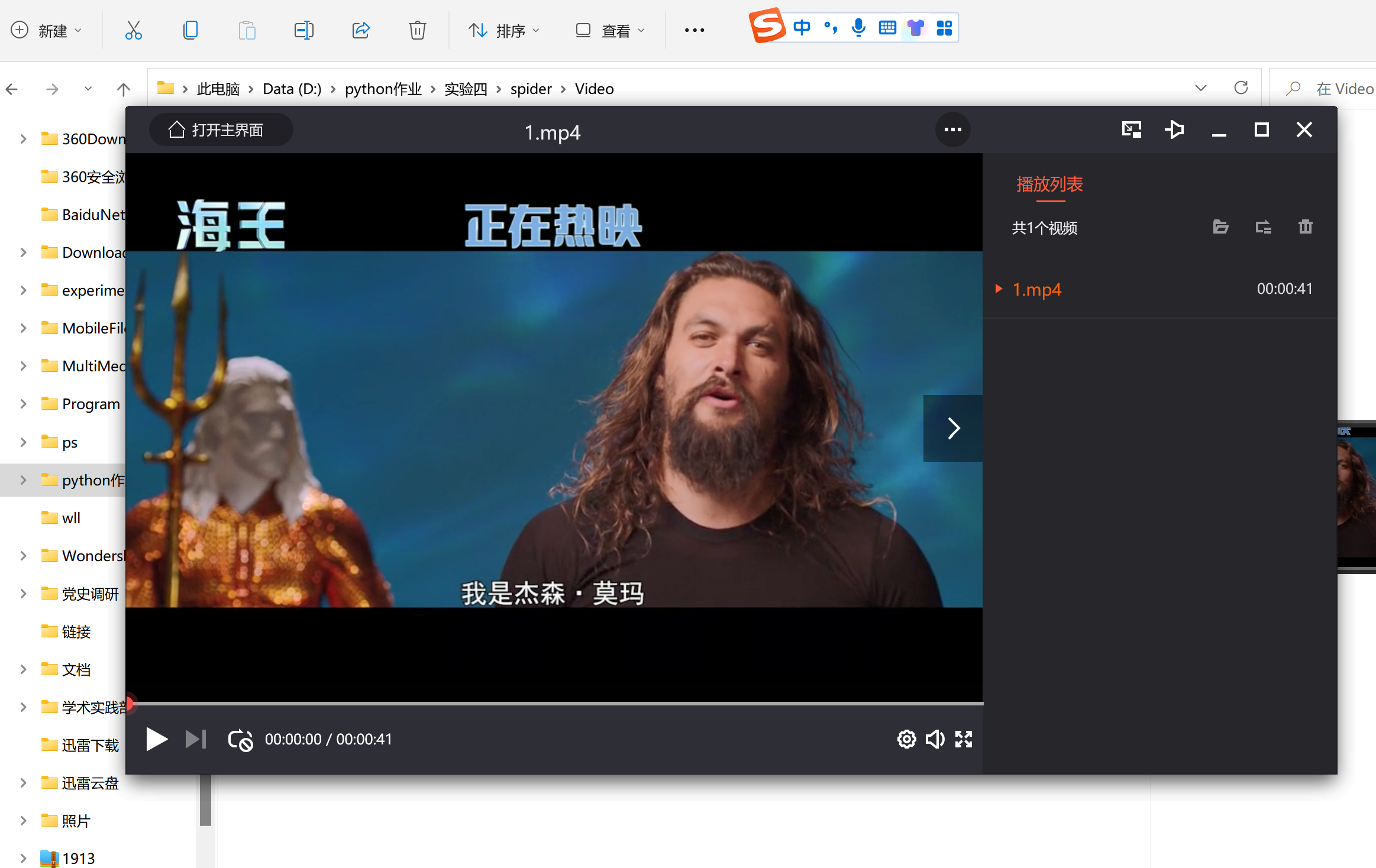Select the 播放列表 playlist tab
Screen dimensions: 1376x868
point(1049,184)
